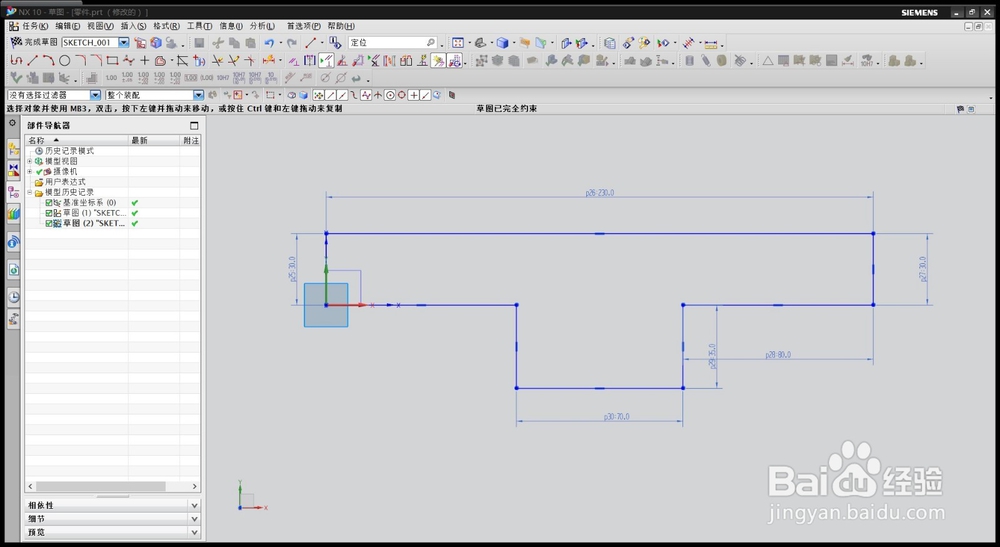1000x547 pixels.
Task: Open the 整个装配 selection scope dropdown
Action: tap(198, 95)
